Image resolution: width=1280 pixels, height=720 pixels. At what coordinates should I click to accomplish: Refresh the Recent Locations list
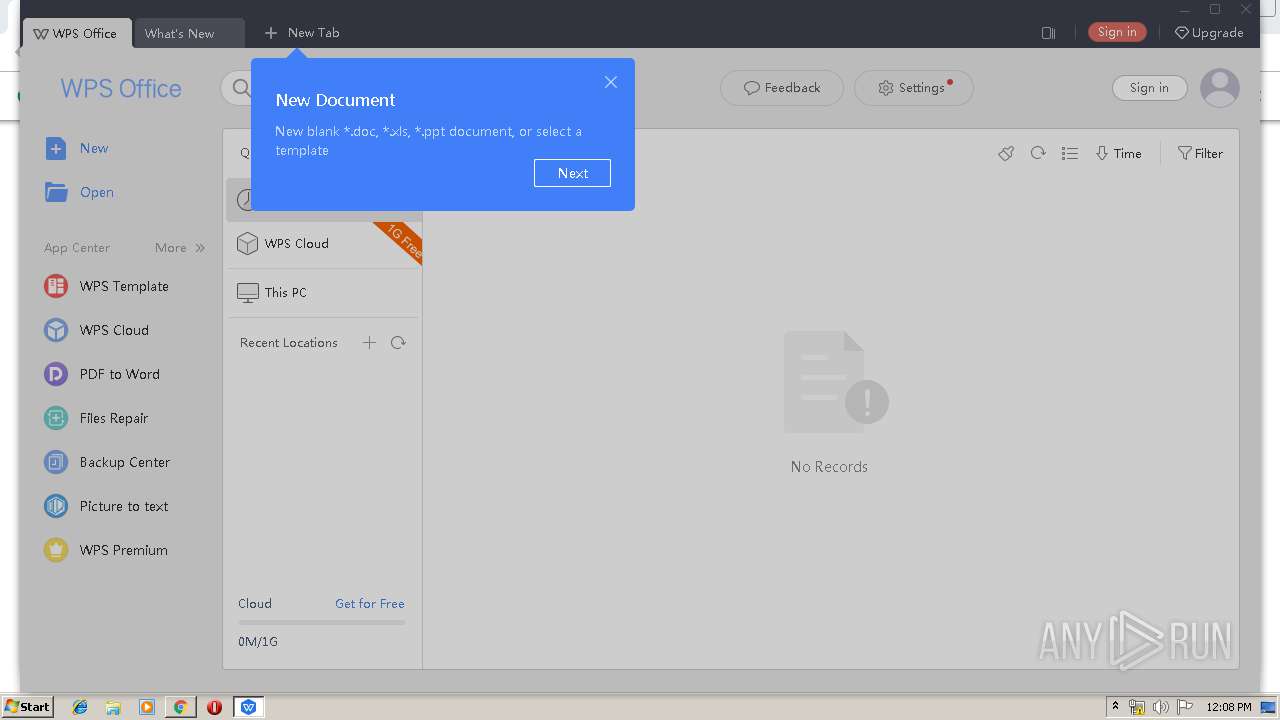click(398, 343)
